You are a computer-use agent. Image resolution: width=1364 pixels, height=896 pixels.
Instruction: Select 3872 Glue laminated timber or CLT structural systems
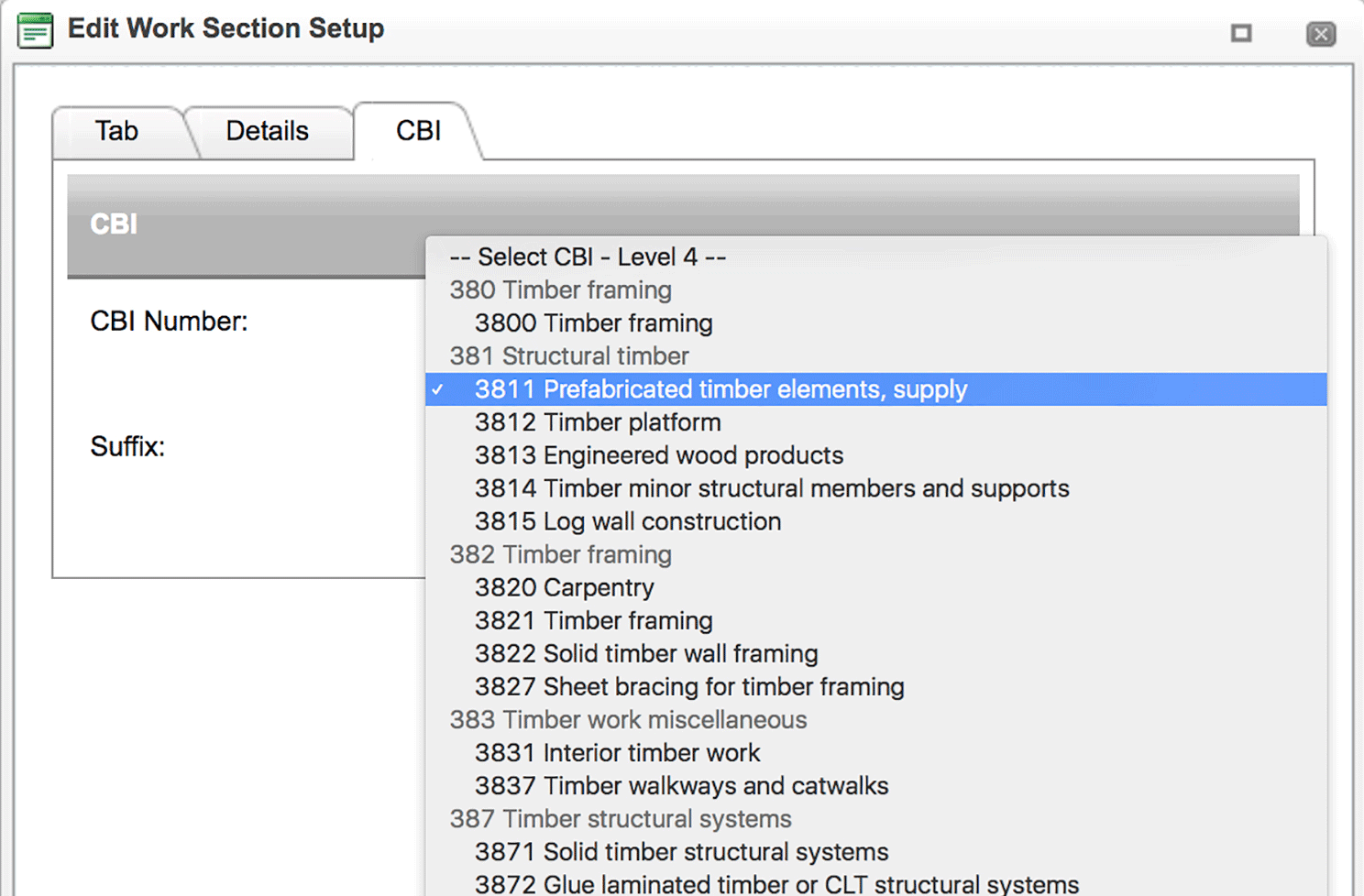coord(775,882)
